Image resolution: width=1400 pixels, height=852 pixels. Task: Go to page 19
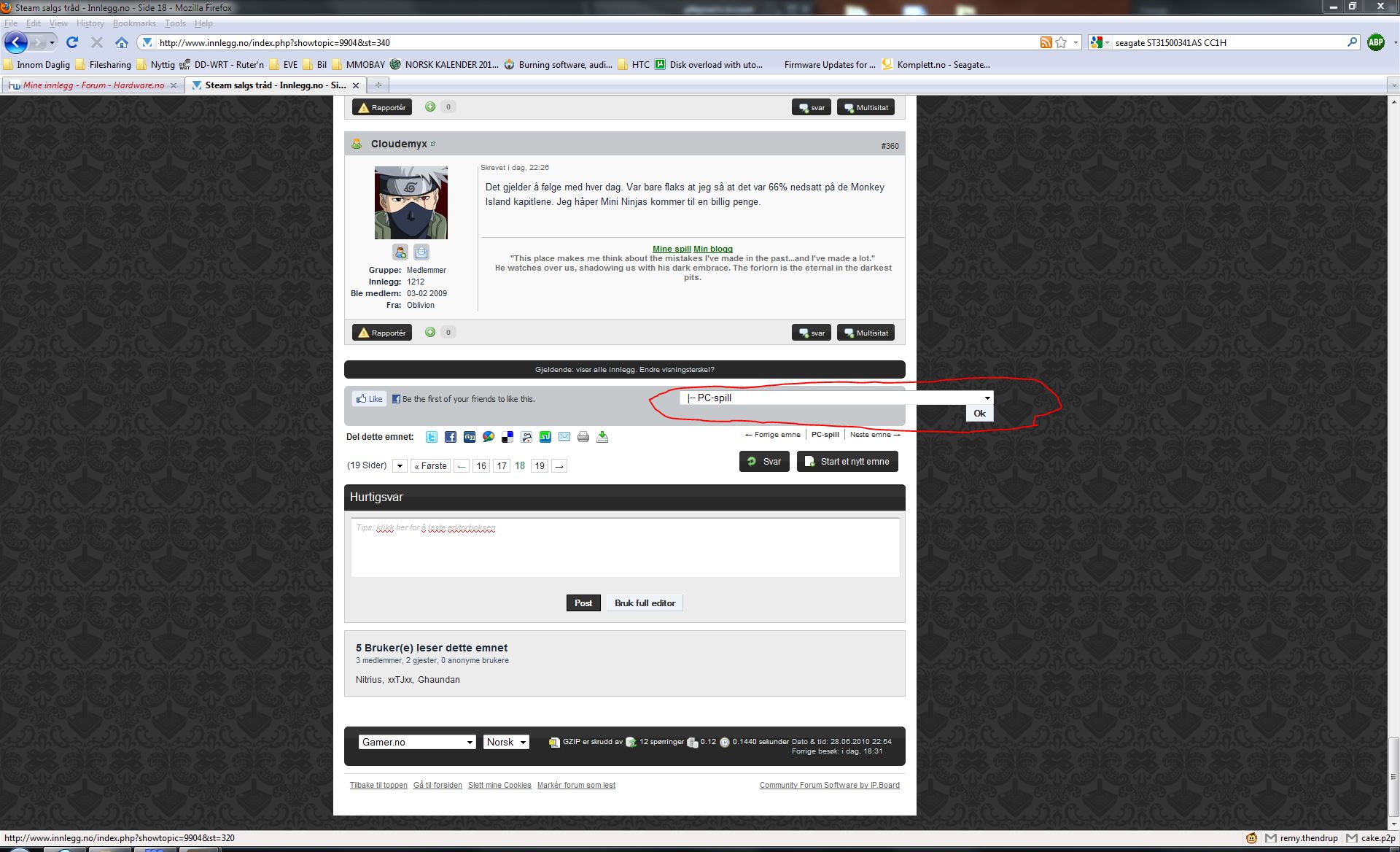[540, 466]
